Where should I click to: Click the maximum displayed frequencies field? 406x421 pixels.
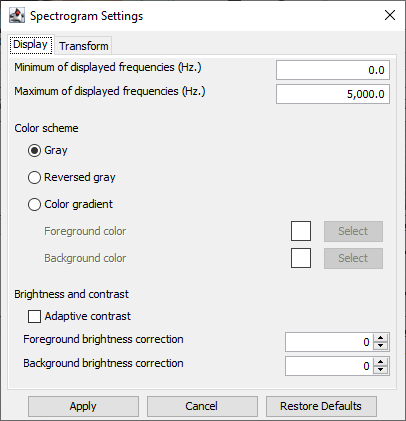pos(333,94)
